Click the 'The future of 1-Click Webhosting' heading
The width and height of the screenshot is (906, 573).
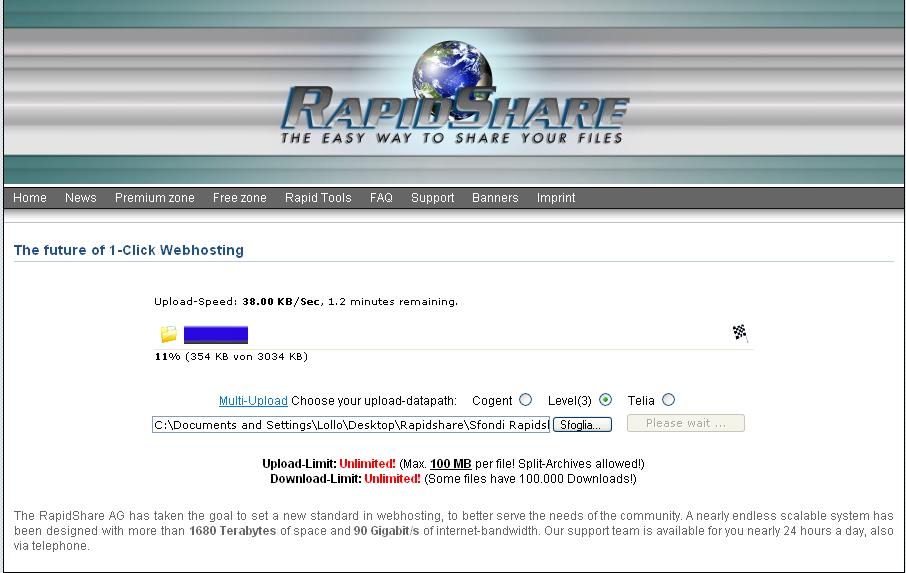(129, 250)
